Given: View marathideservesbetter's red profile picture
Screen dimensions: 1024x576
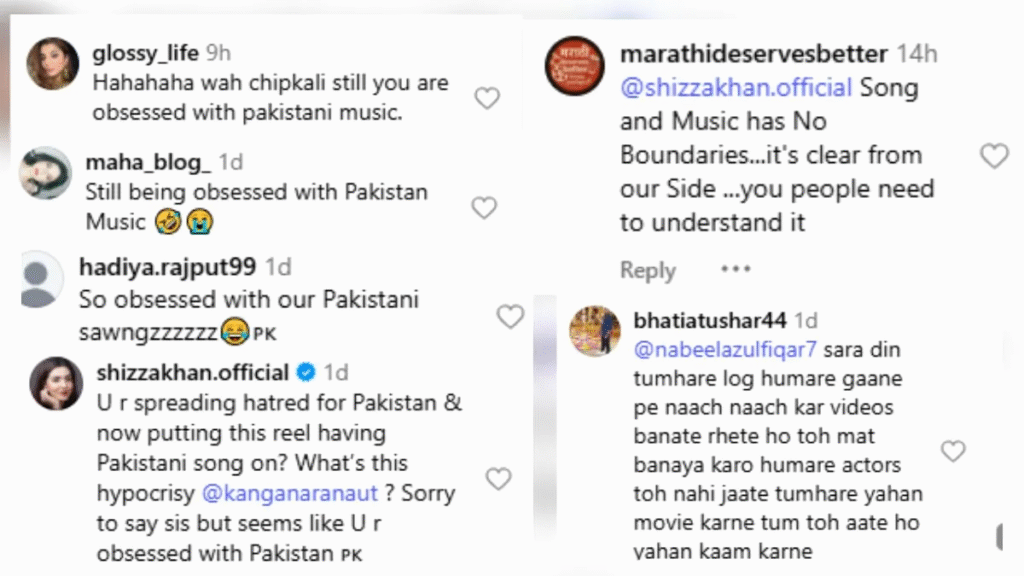Looking at the screenshot, I should point(575,66).
